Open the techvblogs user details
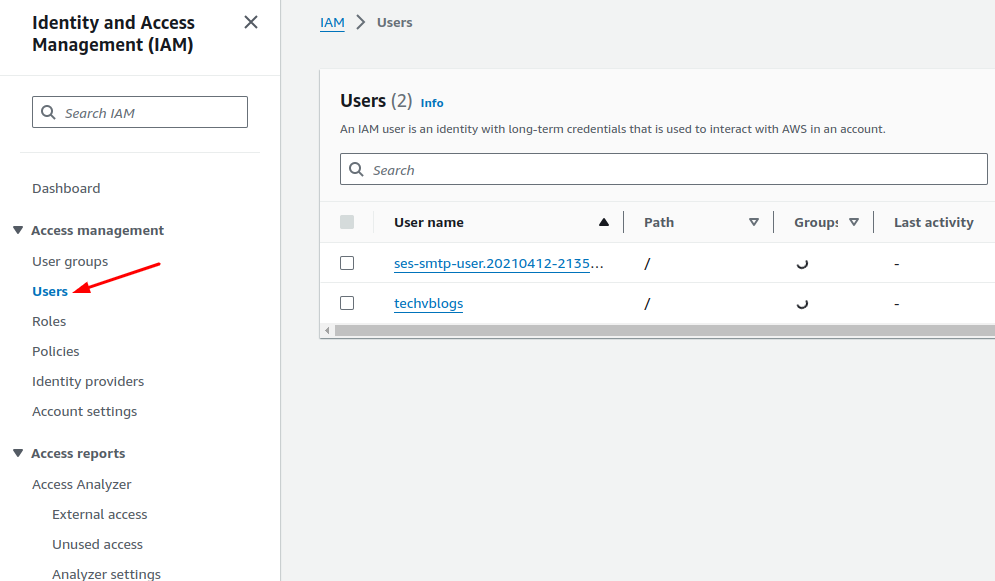This screenshot has width=995, height=581. pos(428,303)
